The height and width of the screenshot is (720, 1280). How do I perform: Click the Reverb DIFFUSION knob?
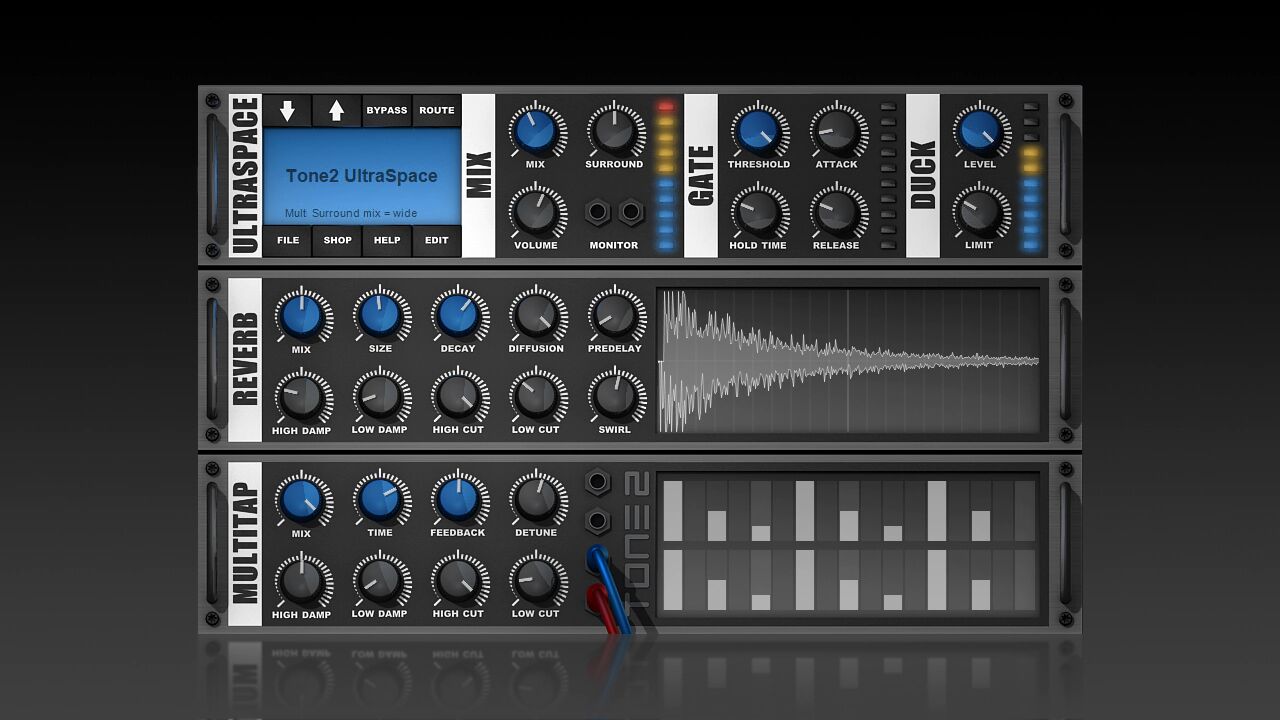(x=537, y=315)
